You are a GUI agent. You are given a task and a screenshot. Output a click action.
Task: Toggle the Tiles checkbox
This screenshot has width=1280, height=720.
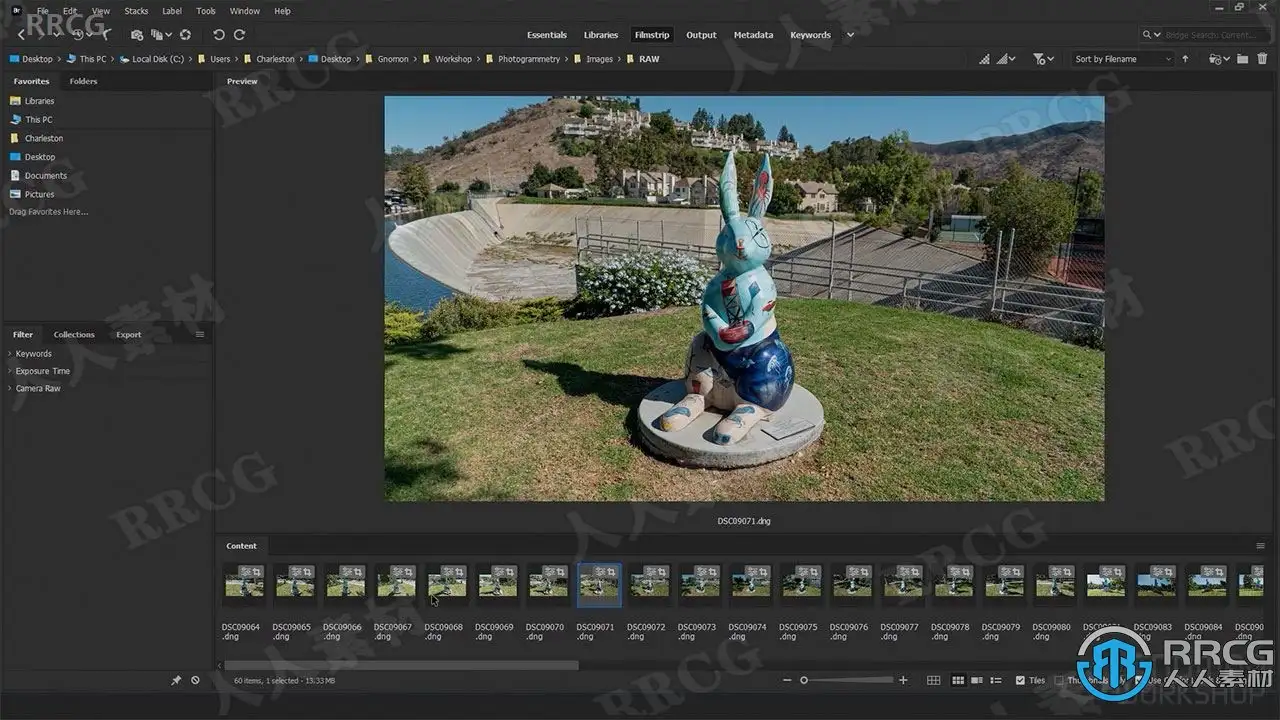(1020, 680)
